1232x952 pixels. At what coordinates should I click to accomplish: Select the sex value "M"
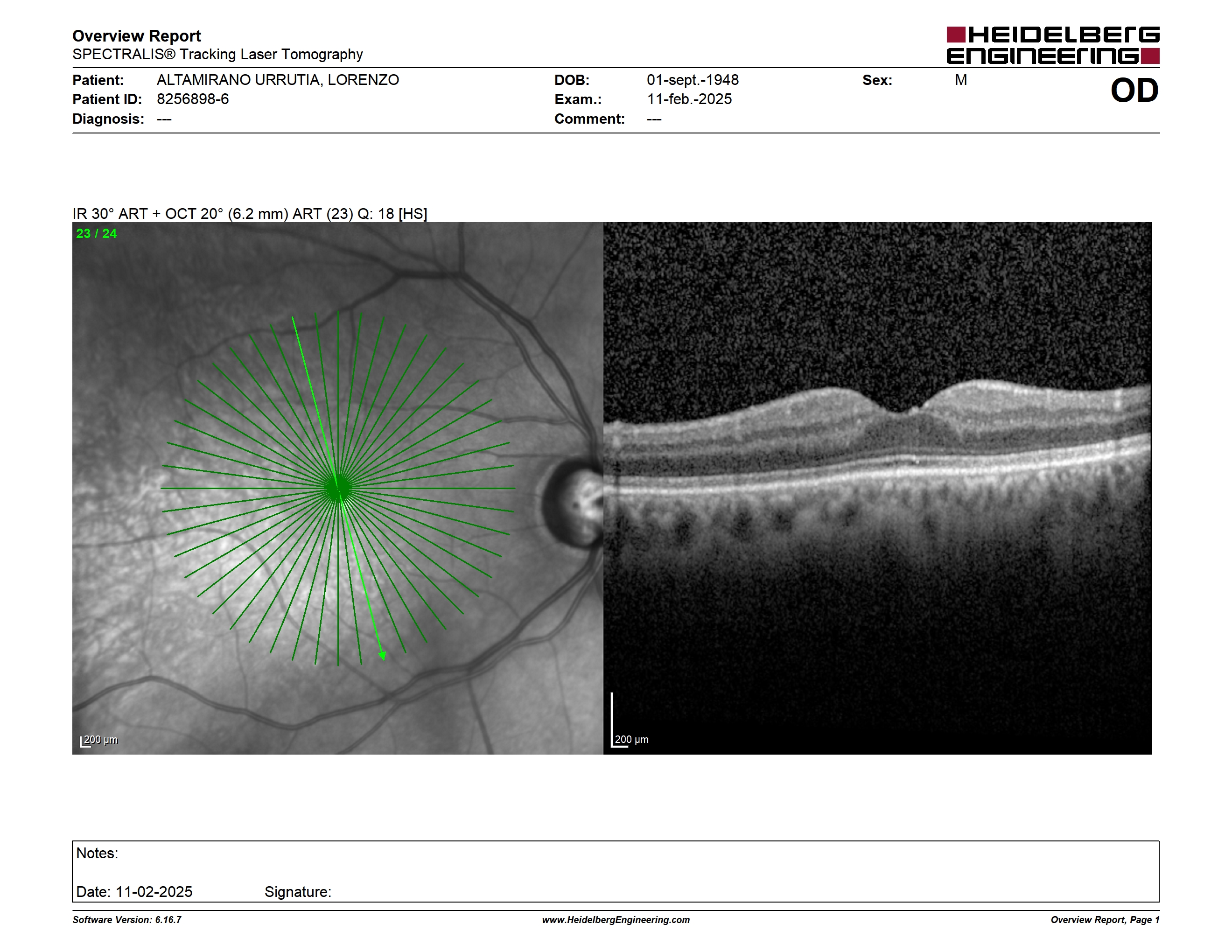(x=961, y=80)
